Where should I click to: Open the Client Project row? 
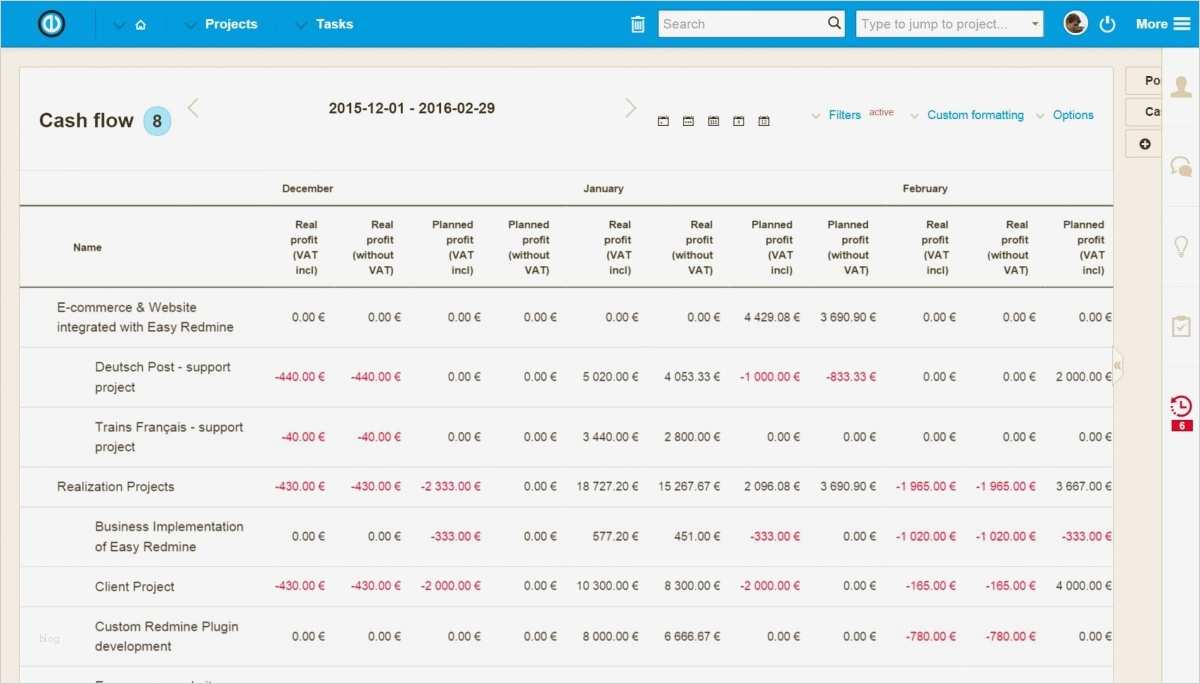(x=134, y=587)
